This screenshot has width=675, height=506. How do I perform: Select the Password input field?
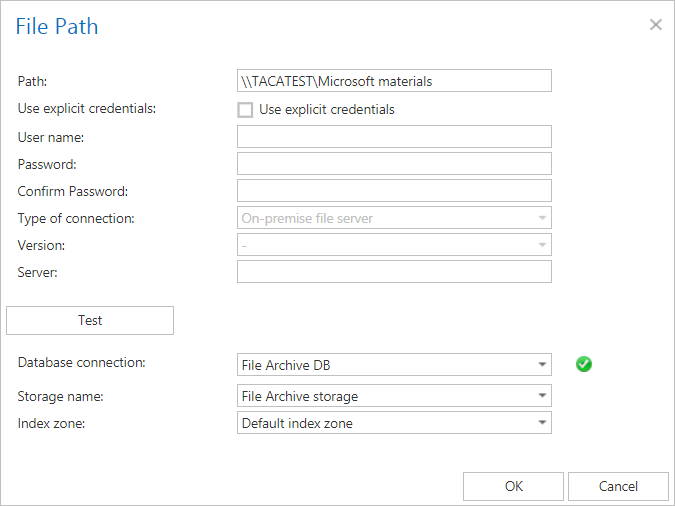coord(394,164)
